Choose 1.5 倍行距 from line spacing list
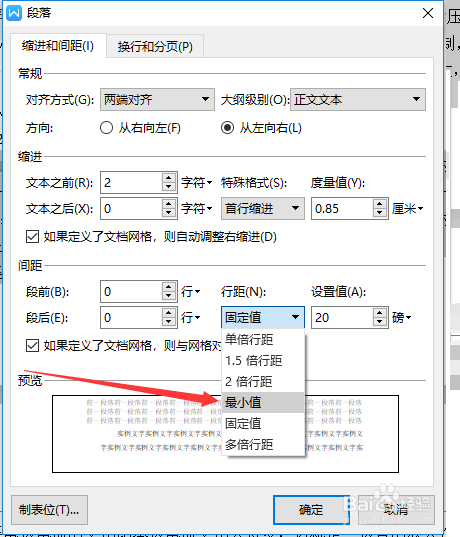Image resolution: width=460 pixels, height=537 pixels. pos(263,360)
